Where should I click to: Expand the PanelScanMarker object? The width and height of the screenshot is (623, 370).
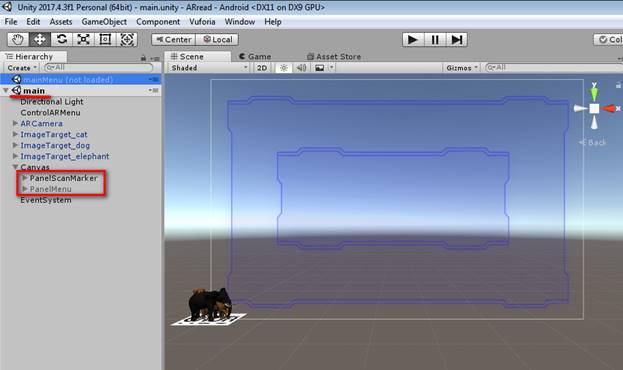point(25,178)
